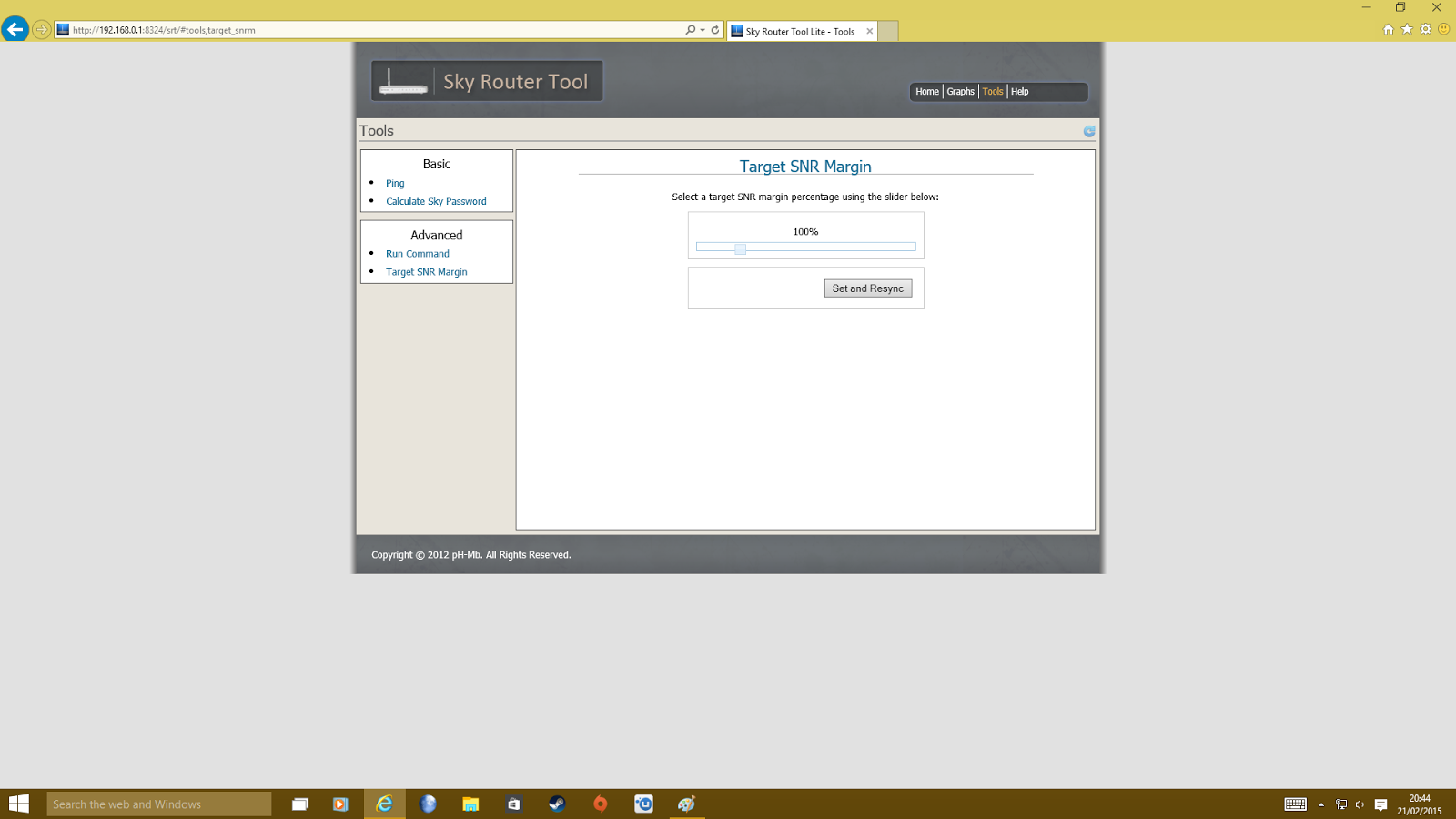1456x819 pixels.
Task: Select the Tools navigation item
Action: coord(993,92)
